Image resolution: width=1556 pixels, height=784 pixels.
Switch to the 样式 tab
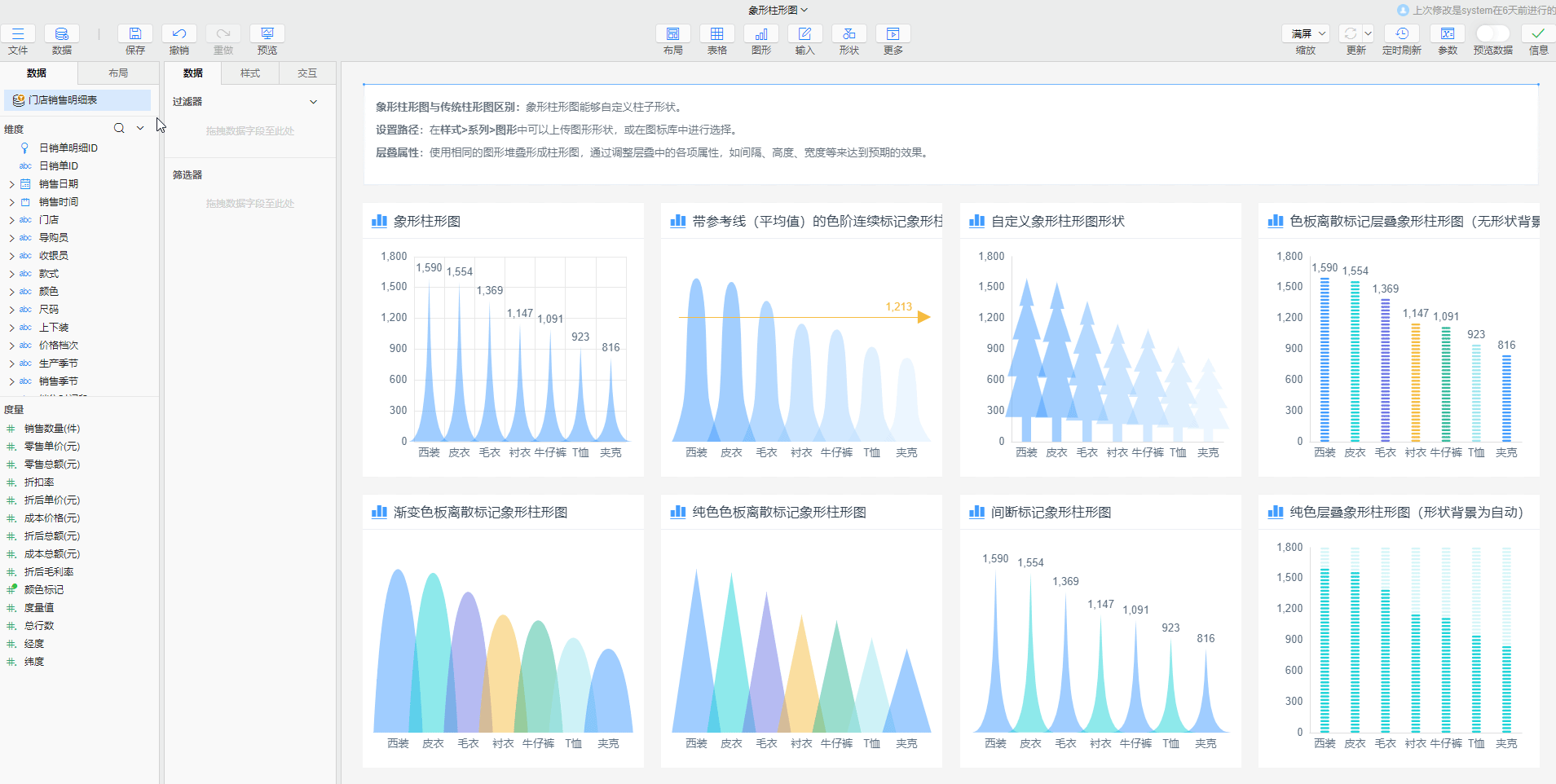[250, 73]
